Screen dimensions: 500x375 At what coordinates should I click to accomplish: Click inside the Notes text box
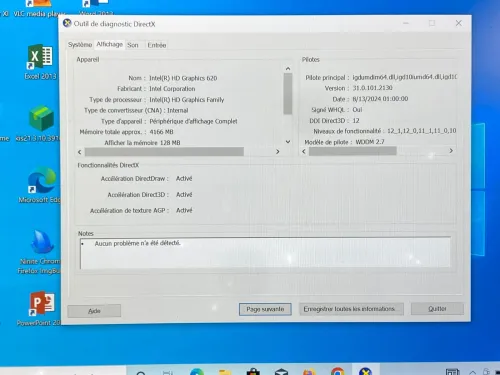click(x=265, y=253)
